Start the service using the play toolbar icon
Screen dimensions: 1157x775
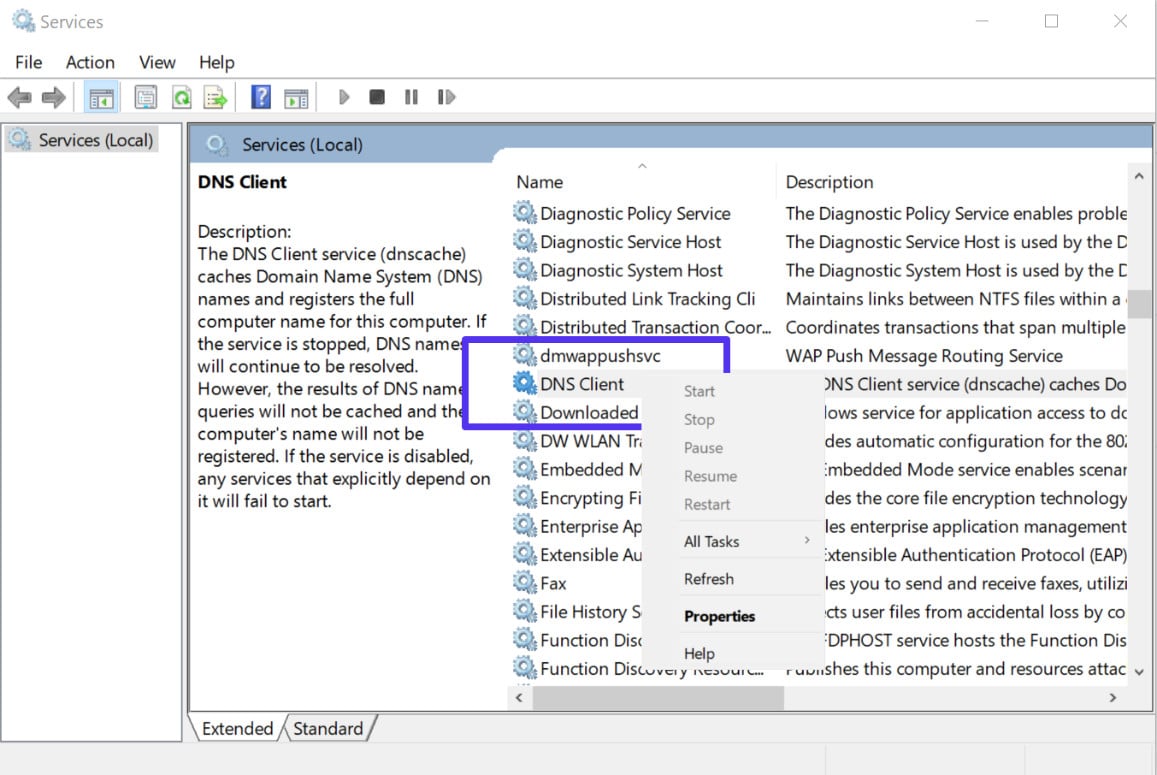(344, 96)
